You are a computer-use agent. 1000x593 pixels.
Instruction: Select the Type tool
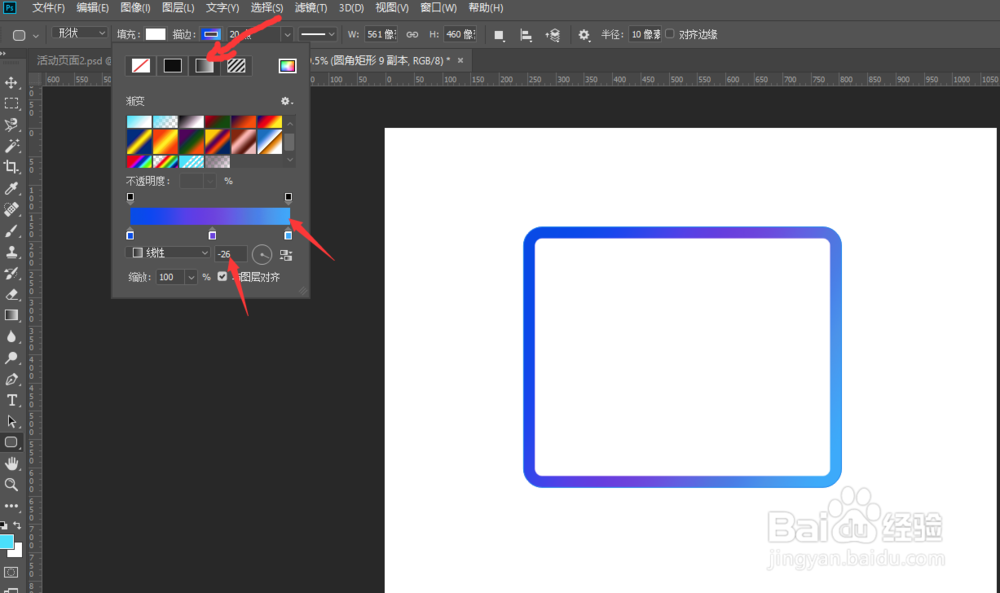point(11,400)
